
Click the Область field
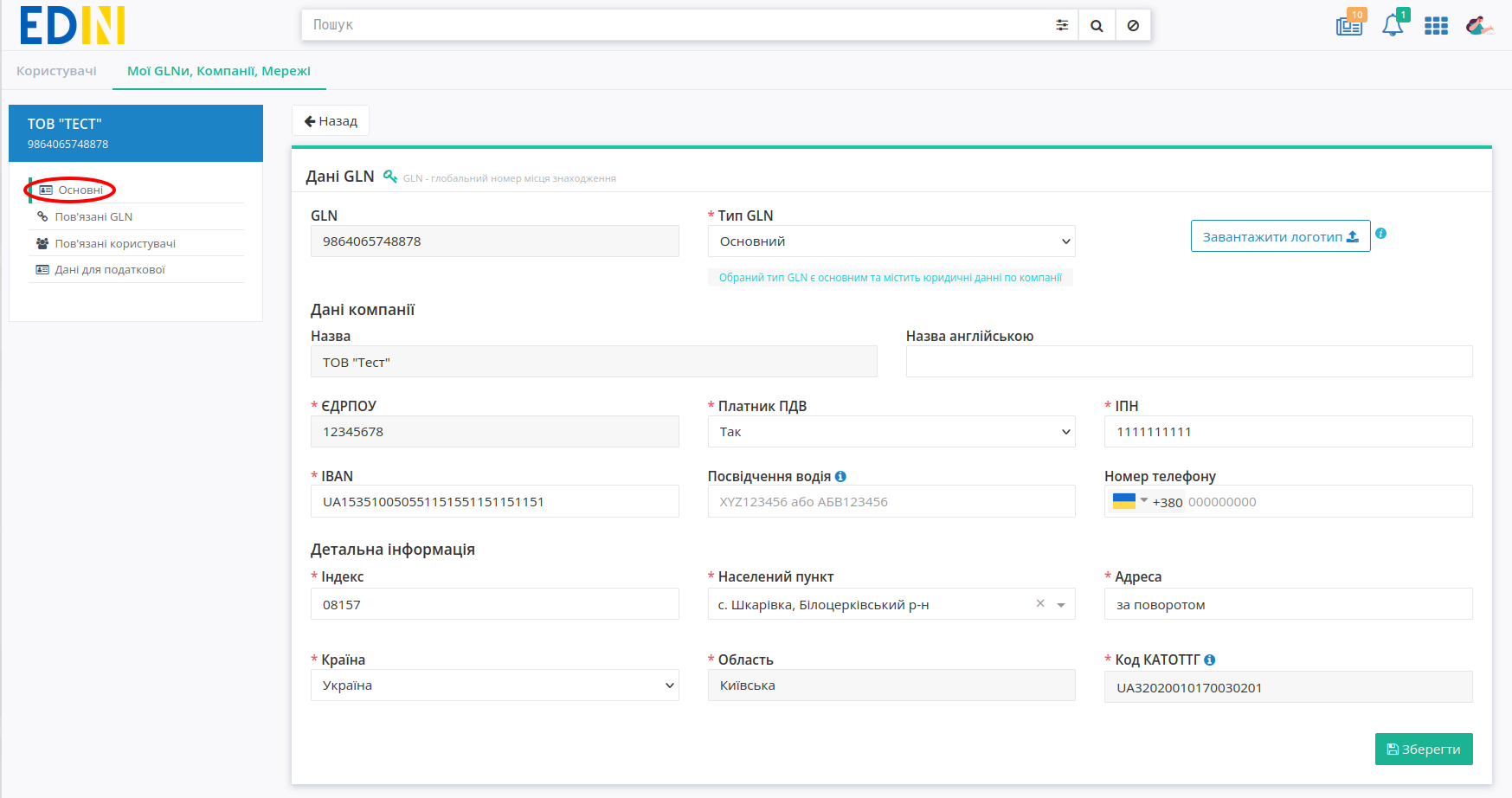(x=891, y=685)
